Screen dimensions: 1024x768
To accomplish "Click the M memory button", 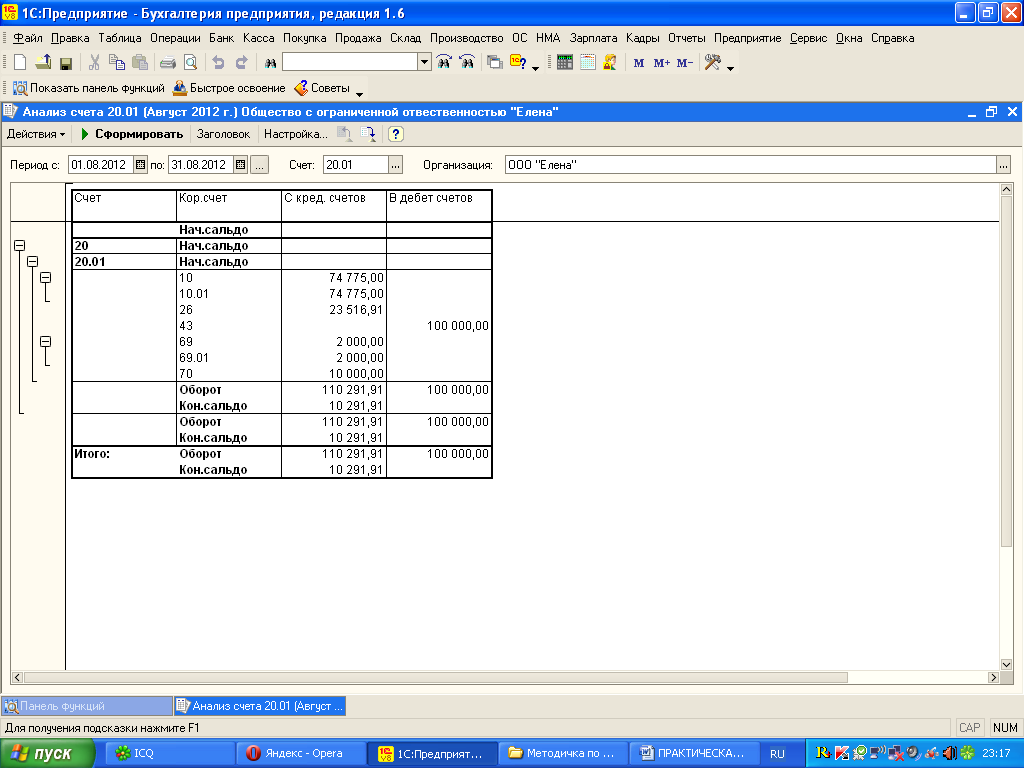I will click(x=639, y=63).
